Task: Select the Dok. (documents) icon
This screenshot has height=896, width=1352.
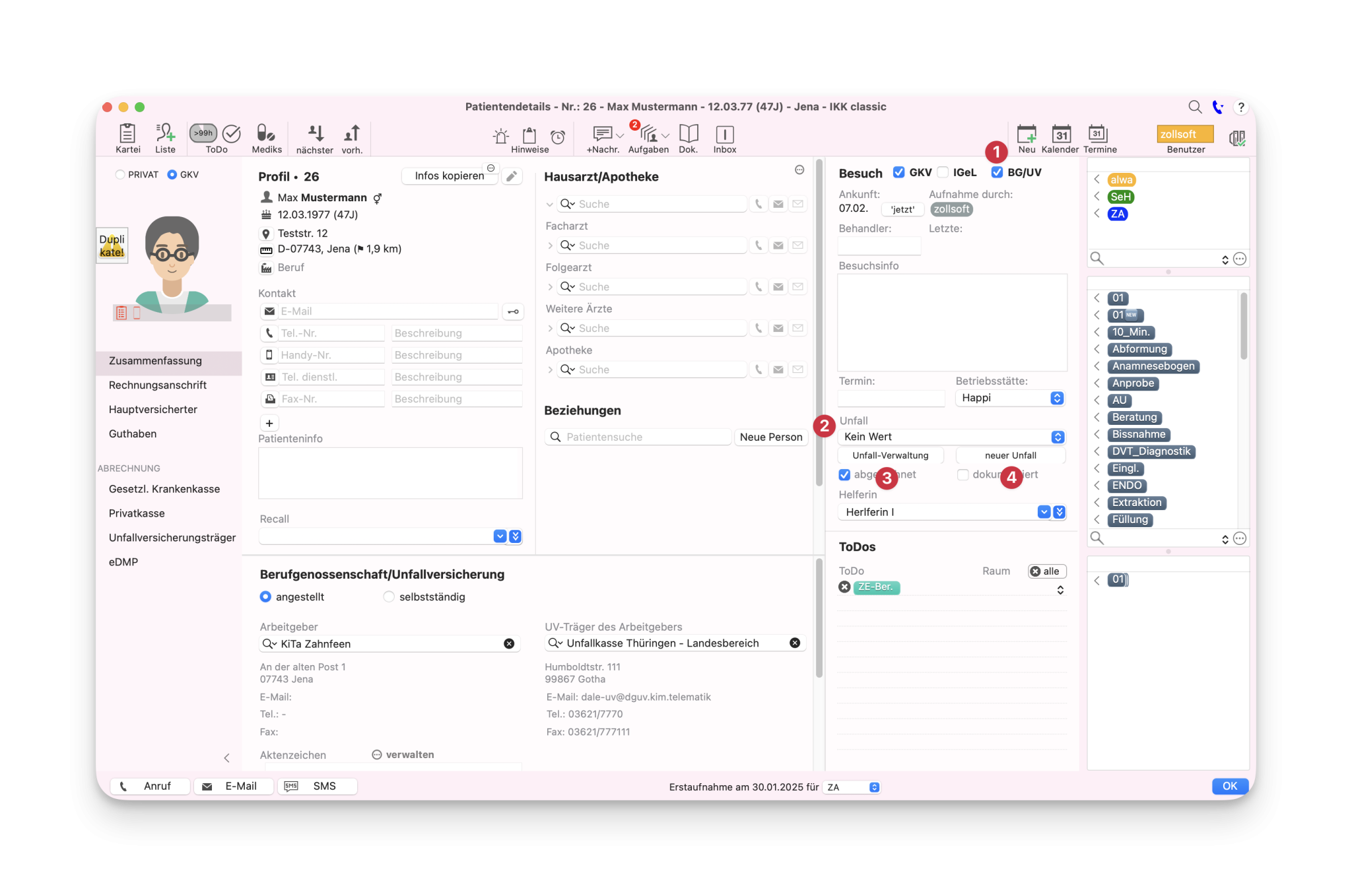Action: [x=690, y=138]
